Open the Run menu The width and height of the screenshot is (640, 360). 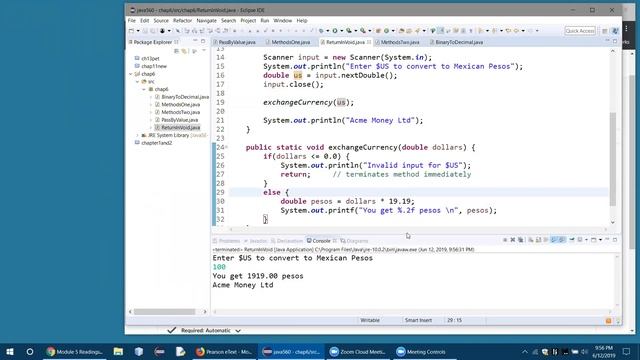pos(264,20)
